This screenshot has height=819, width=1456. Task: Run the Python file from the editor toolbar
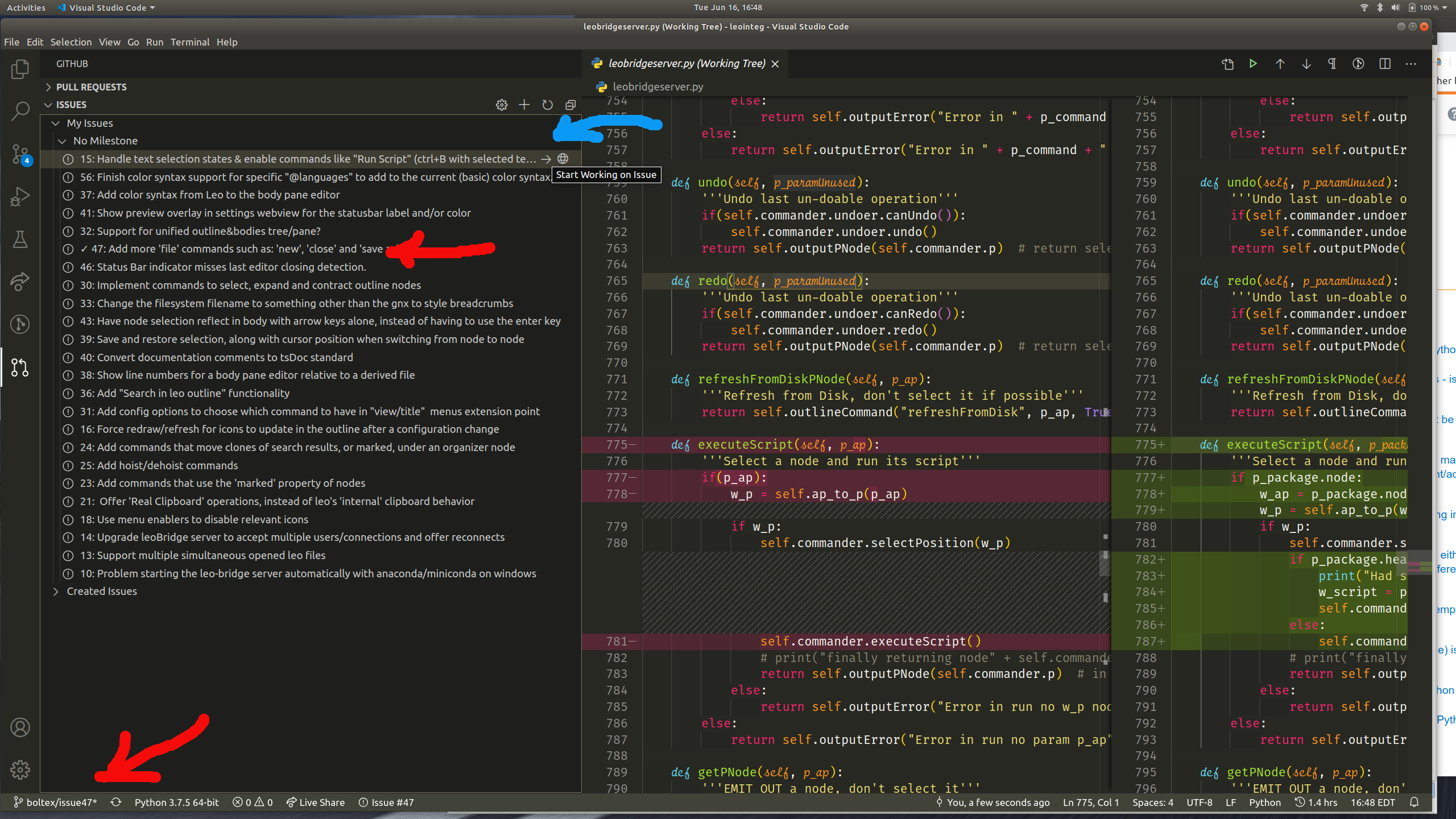[x=1253, y=64]
